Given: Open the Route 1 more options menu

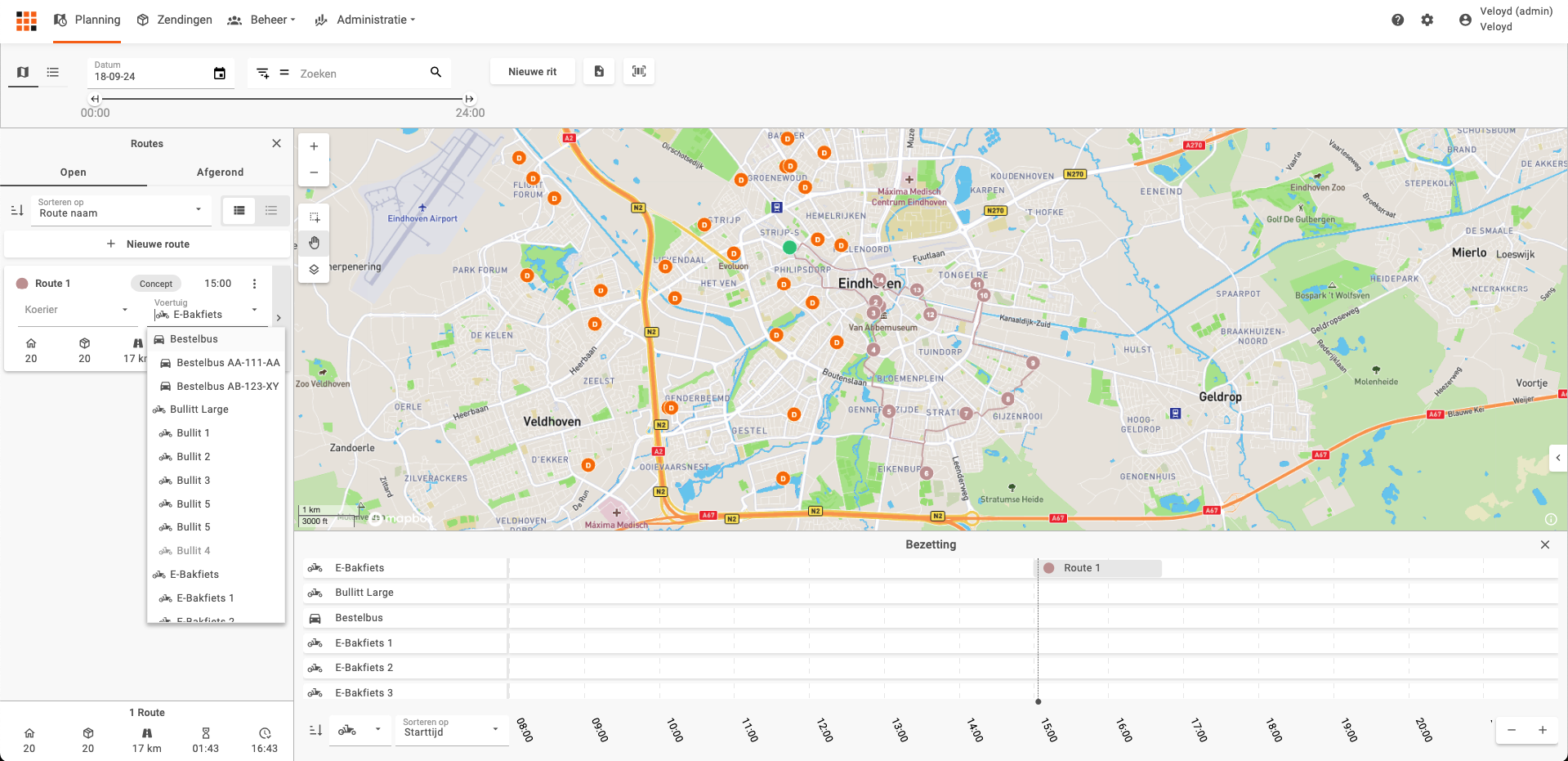Looking at the screenshot, I should point(254,284).
